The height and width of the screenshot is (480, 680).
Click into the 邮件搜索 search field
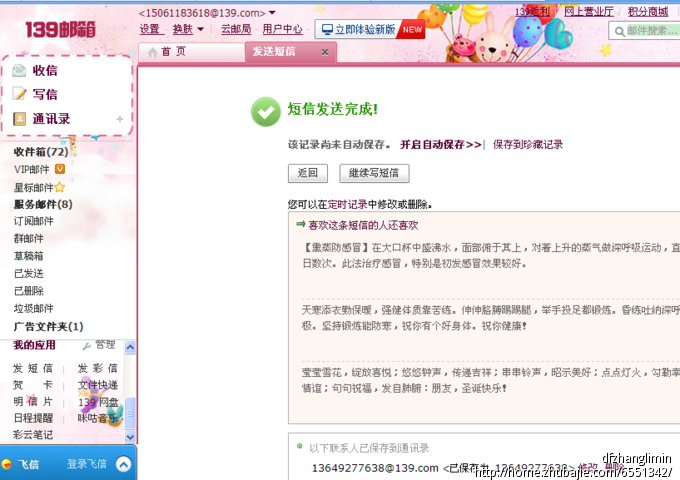pyautogui.click(x=644, y=31)
